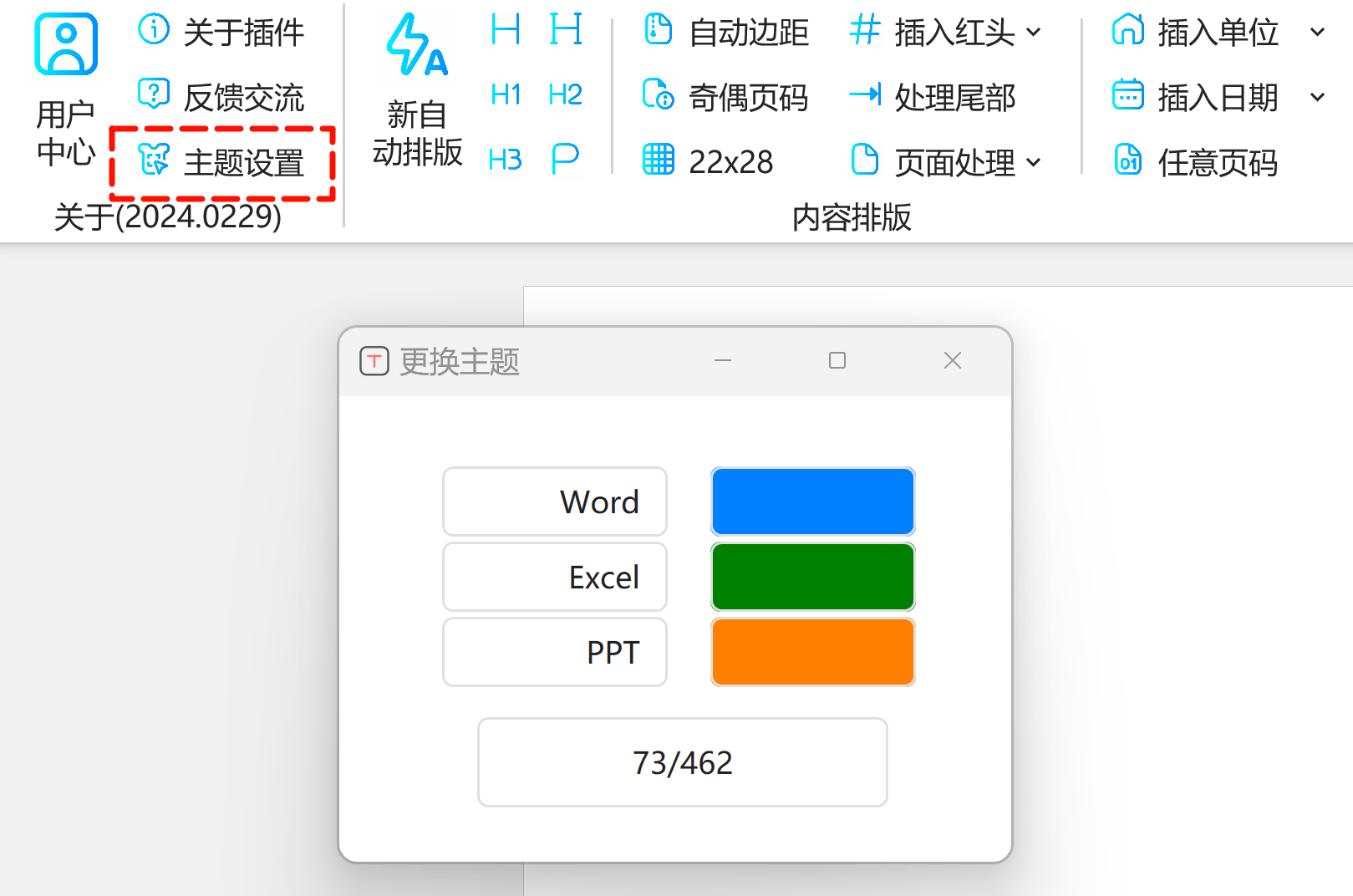The height and width of the screenshot is (896, 1353).
Task: Open 关于插件 text button
Action: pyautogui.click(x=244, y=33)
